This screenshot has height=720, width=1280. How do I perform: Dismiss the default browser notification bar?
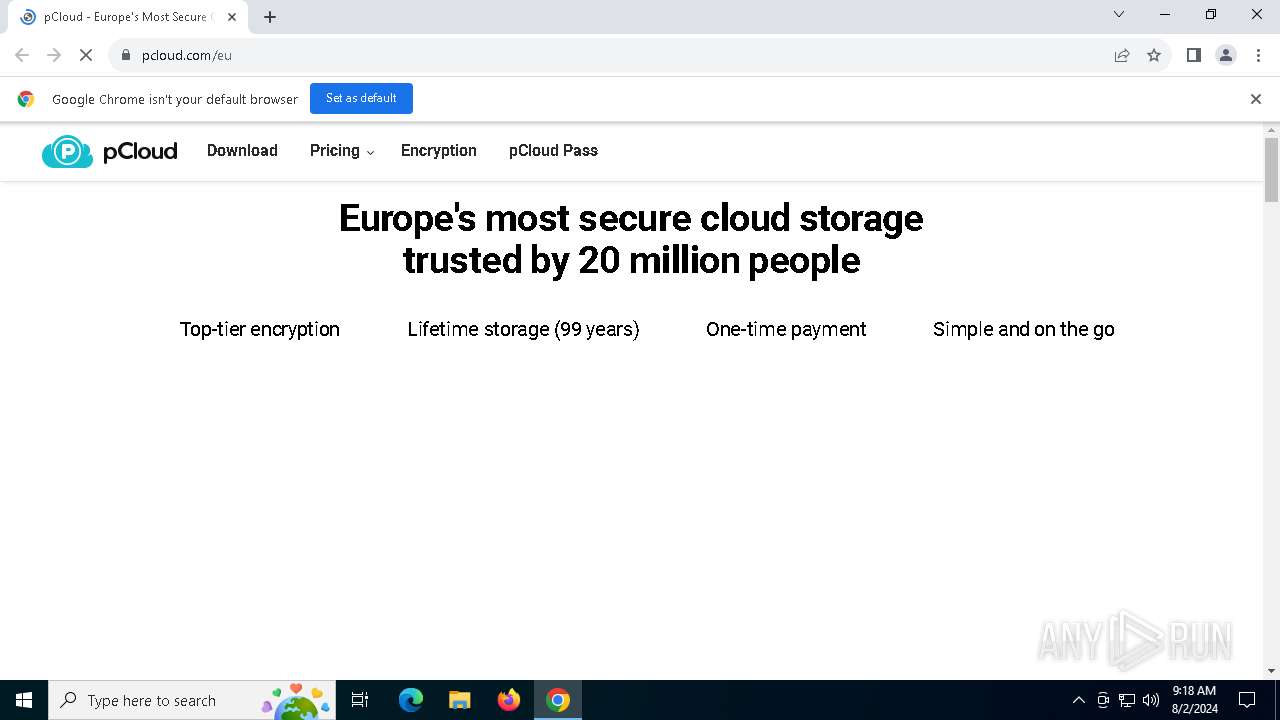[1256, 99]
